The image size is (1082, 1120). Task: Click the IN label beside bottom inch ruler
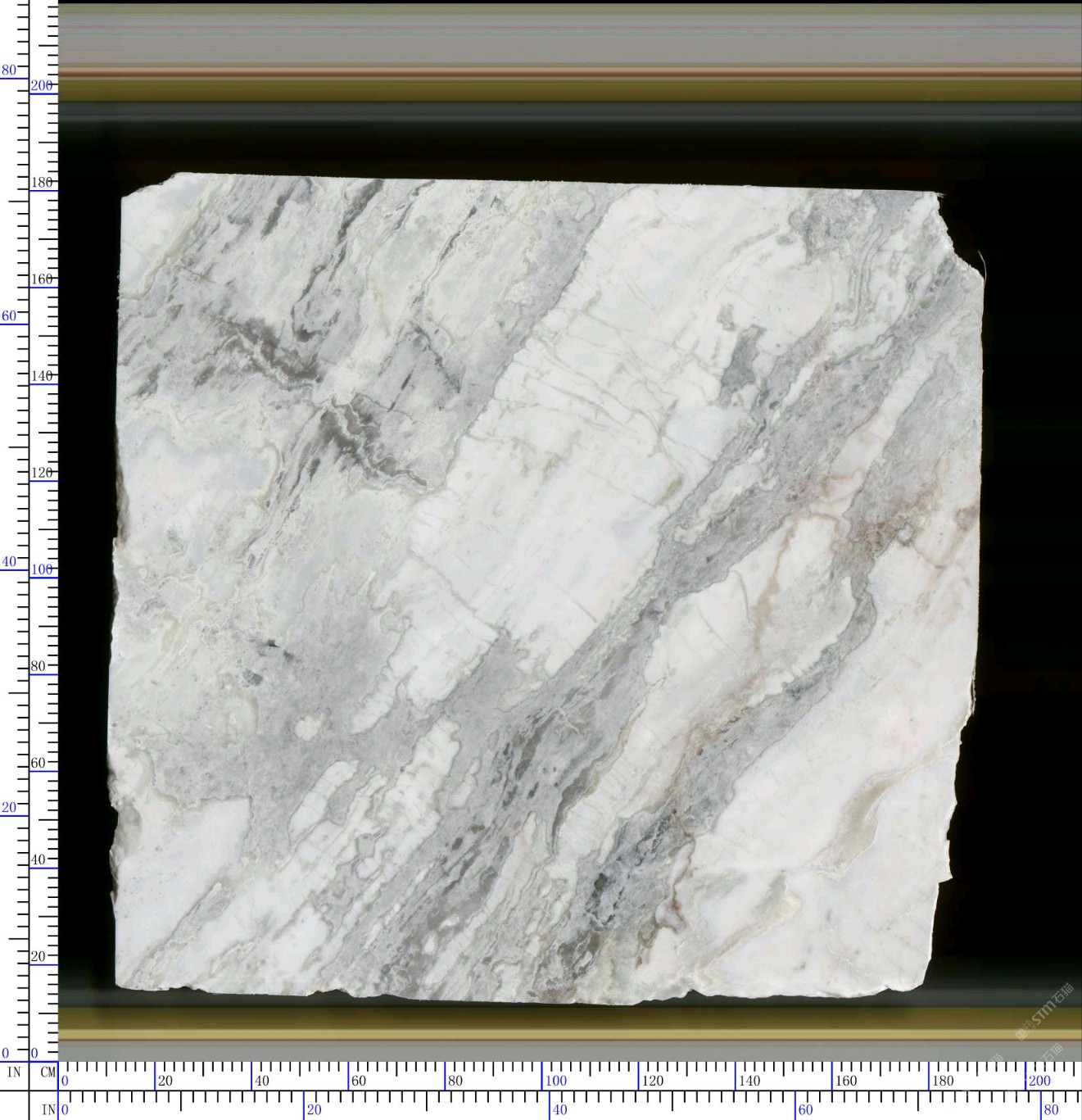click(x=48, y=1110)
